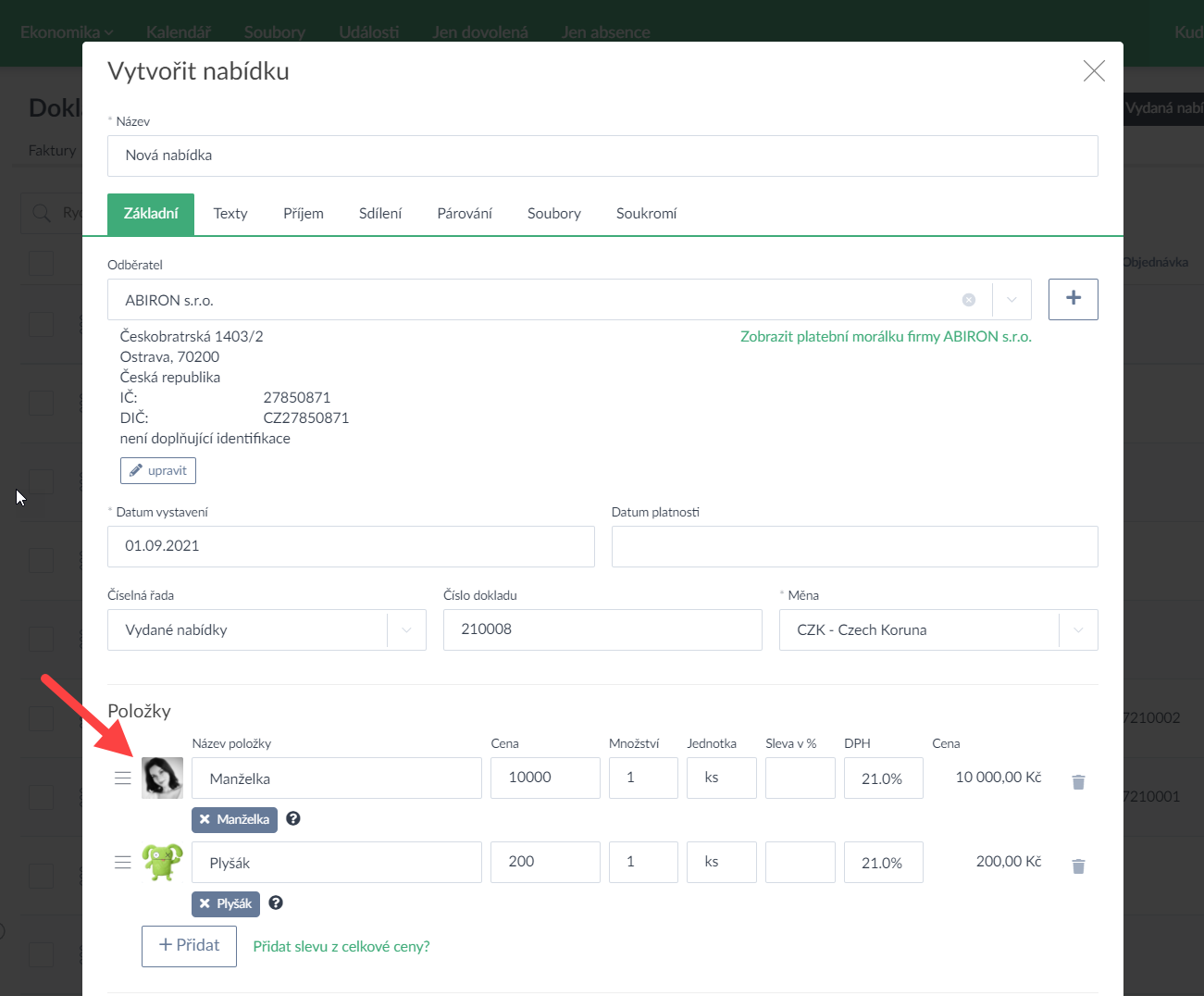This screenshot has height=996, width=1204.
Task: Click the upravit edit button
Action: coord(158,470)
